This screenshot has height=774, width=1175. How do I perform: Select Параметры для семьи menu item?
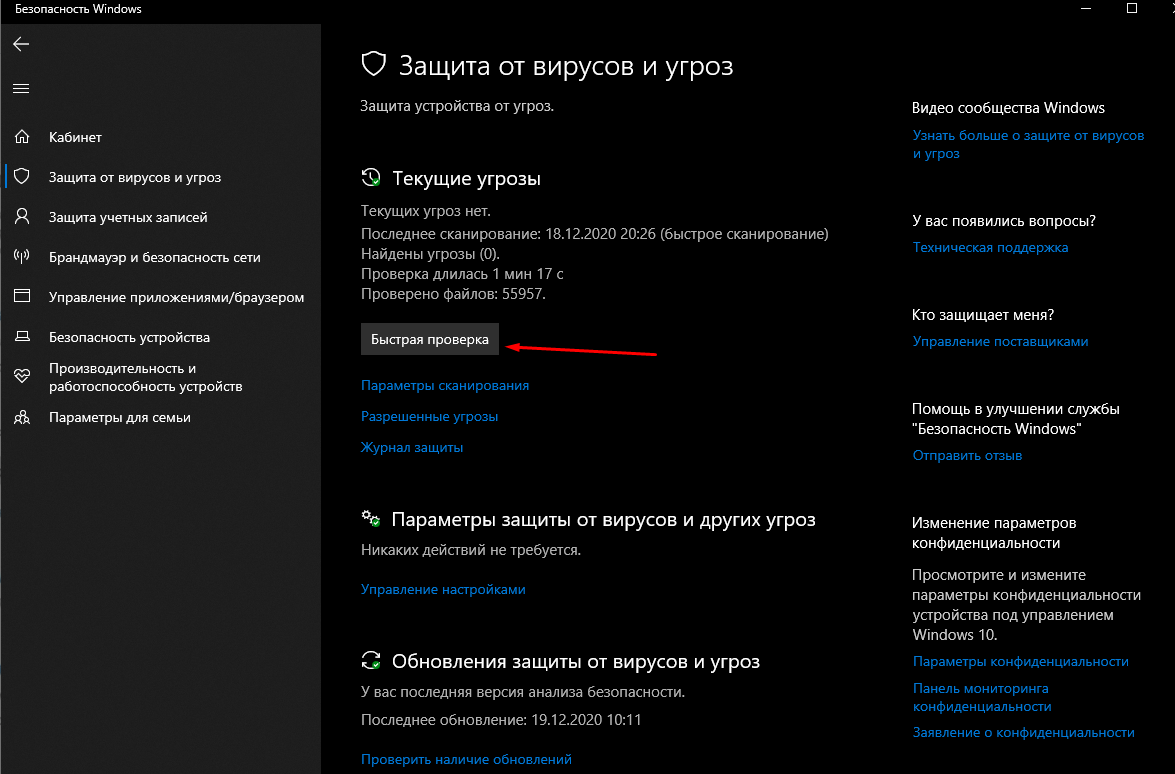pos(119,417)
